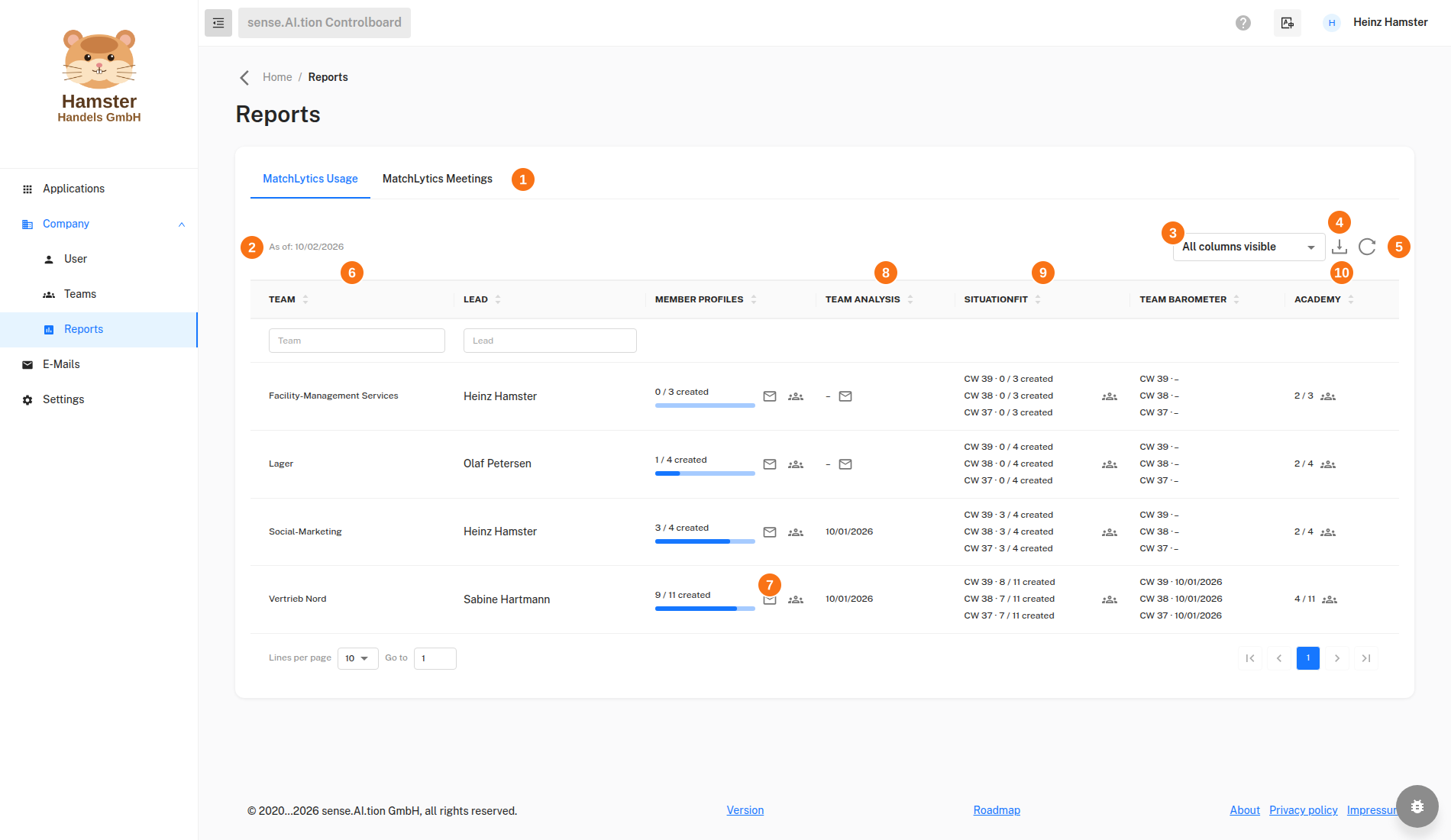Image resolution: width=1451 pixels, height=840 pixels.
Task: Click the Lager member profiles progress bar
Action: click(x=705, y=473)
